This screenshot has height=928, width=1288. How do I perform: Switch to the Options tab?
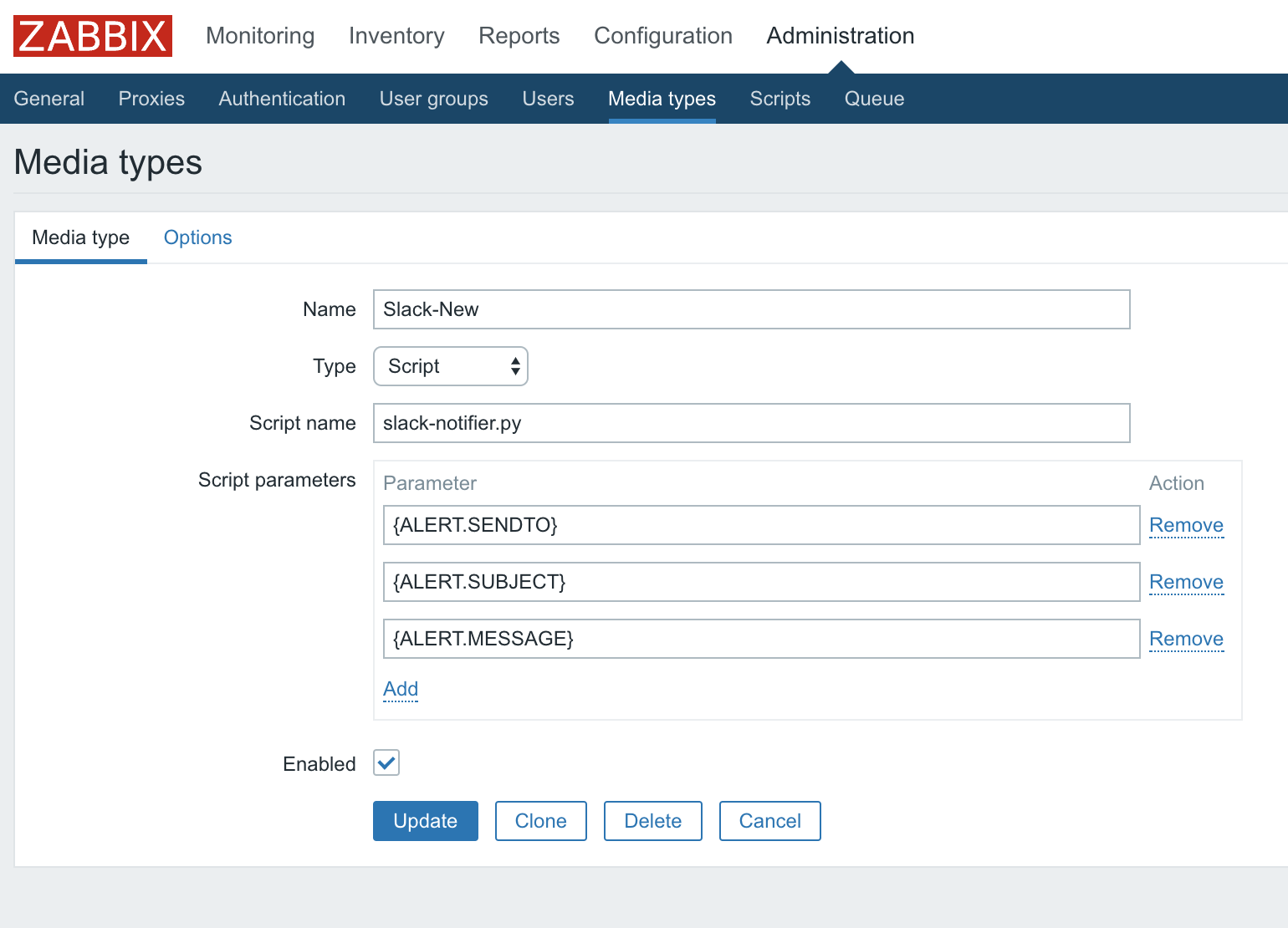197,237
